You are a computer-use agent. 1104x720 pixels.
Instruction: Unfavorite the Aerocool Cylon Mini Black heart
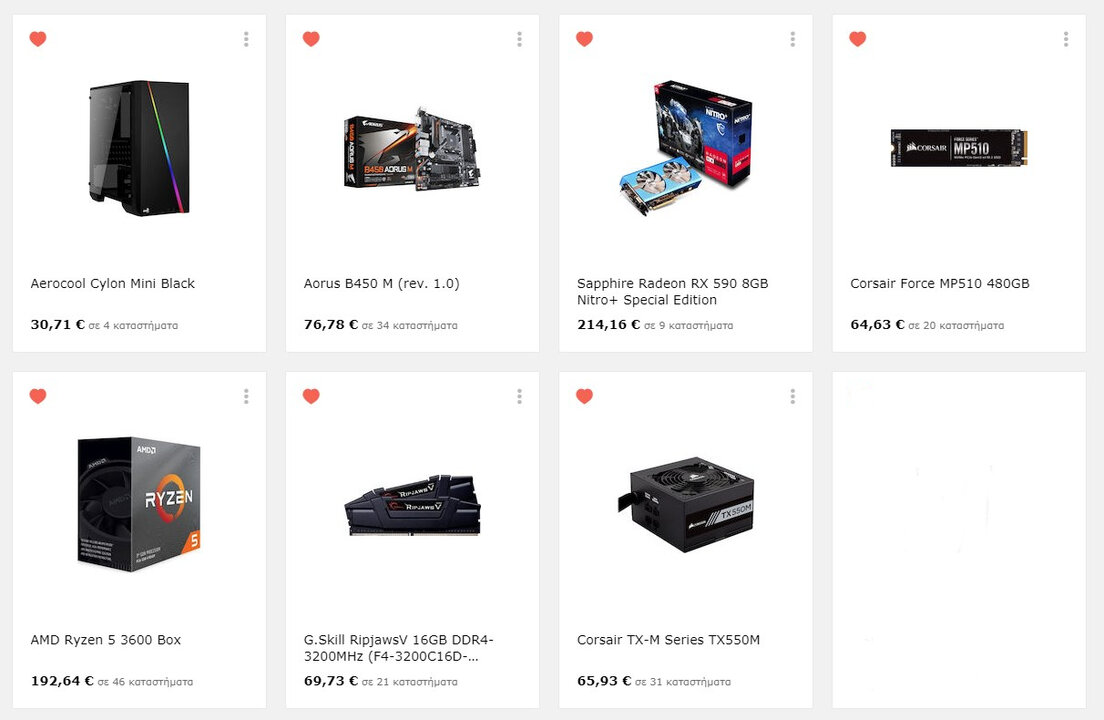(x=38, y=39)
